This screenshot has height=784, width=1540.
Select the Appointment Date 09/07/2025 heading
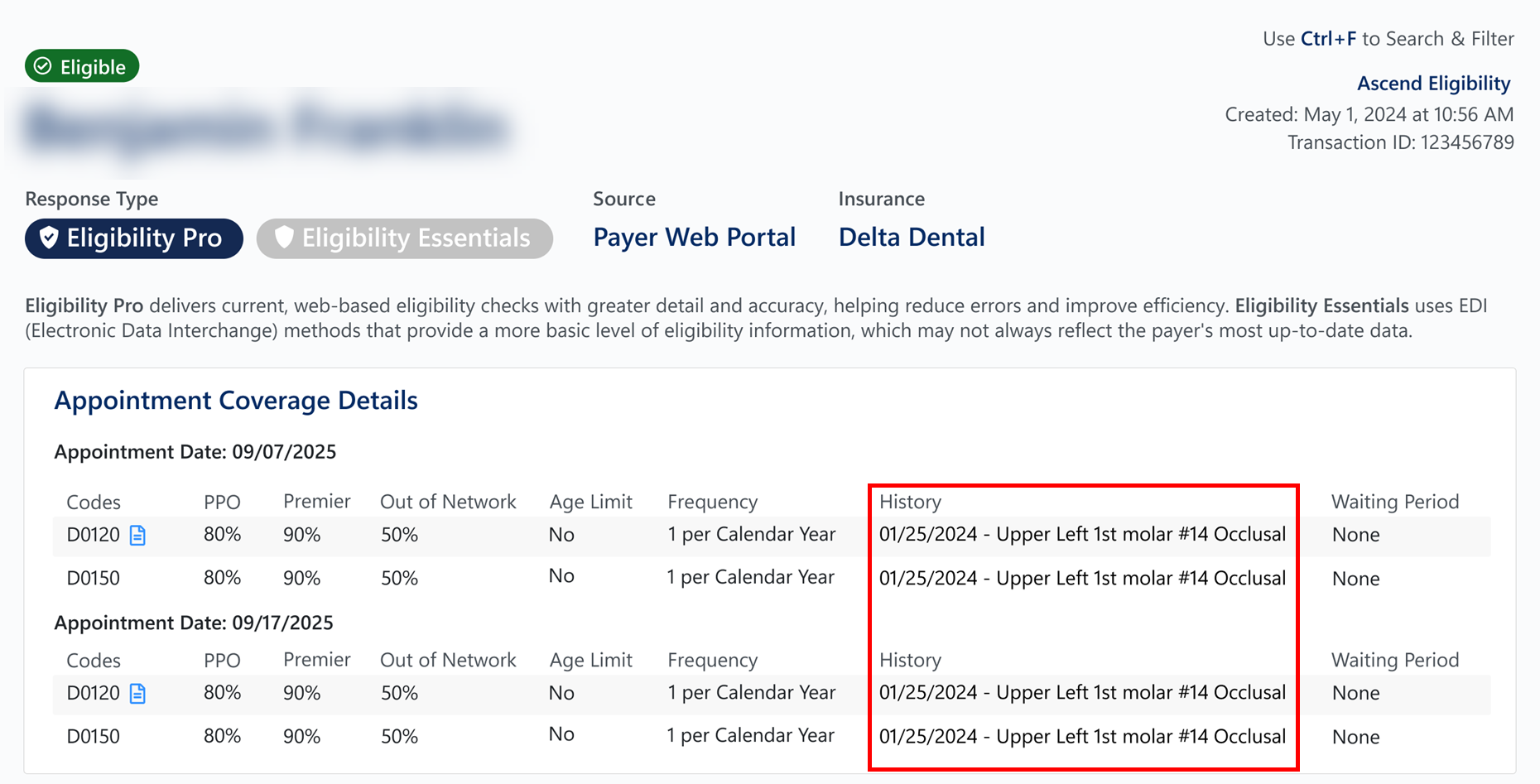tap(195, 452)
